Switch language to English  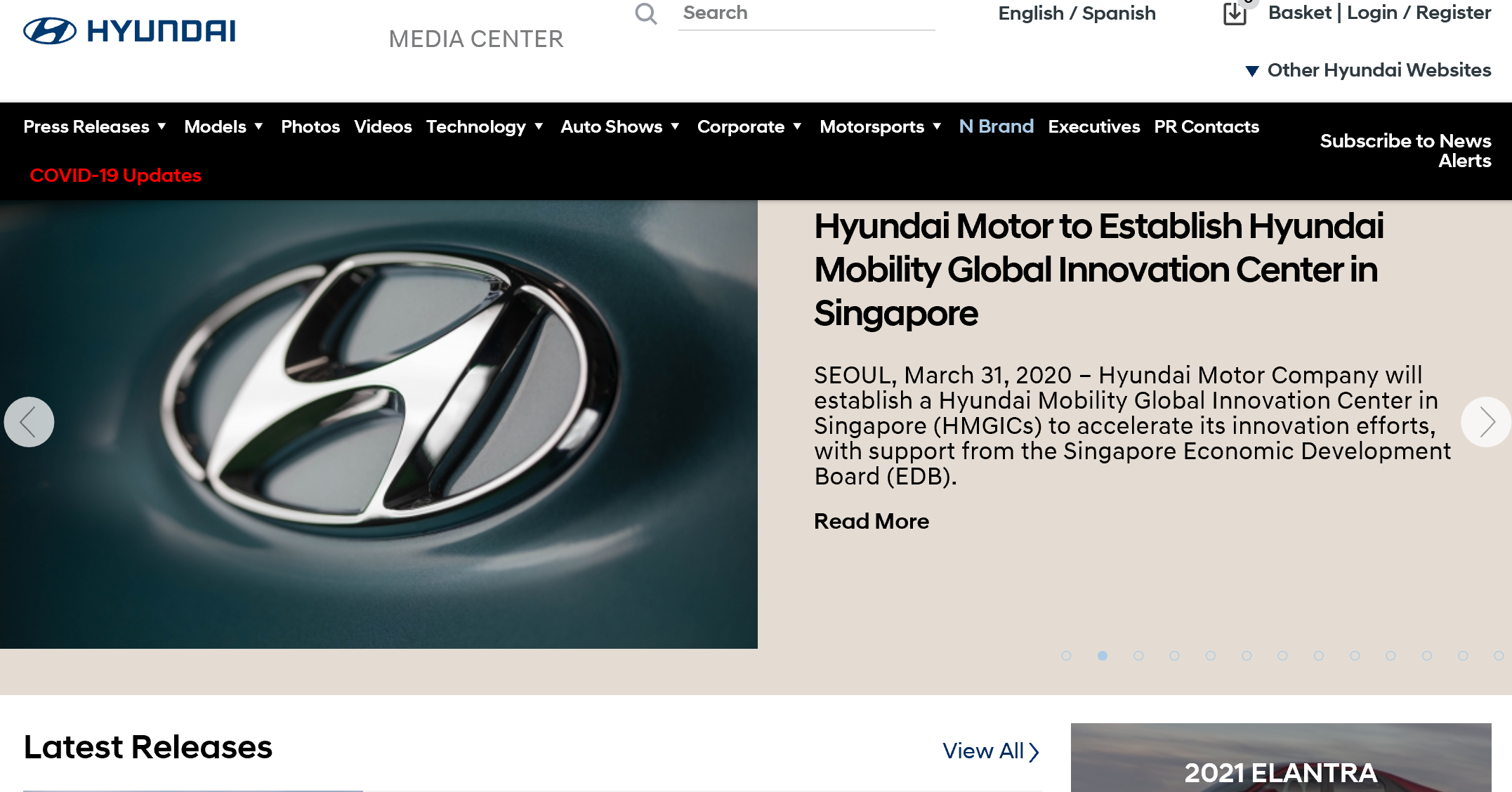[1031, 13]
